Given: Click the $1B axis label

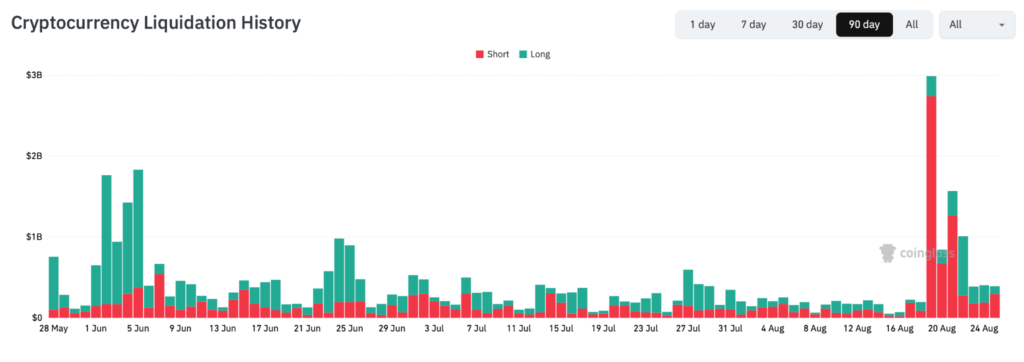Looking at the screenshot, I should tap(35, 237).
